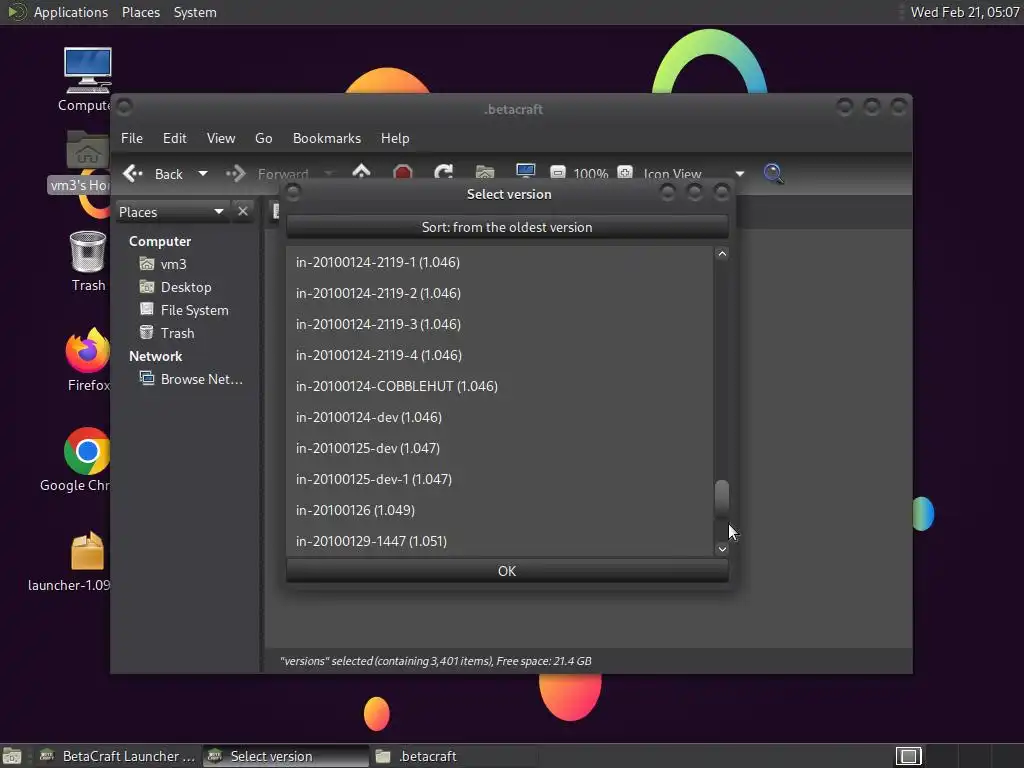1024x768 pixels.
Task: Select version in-20100125-dev-1 (1.047)
Action: coord(500,479)
